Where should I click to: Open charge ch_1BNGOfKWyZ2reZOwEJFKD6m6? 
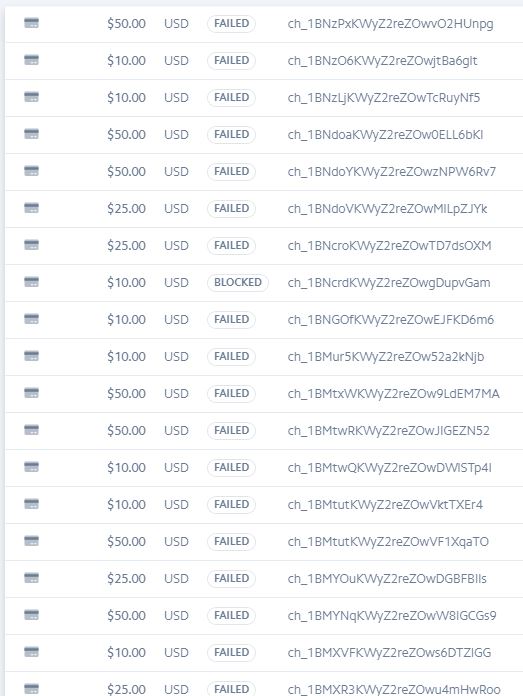(x=391, y=320)
